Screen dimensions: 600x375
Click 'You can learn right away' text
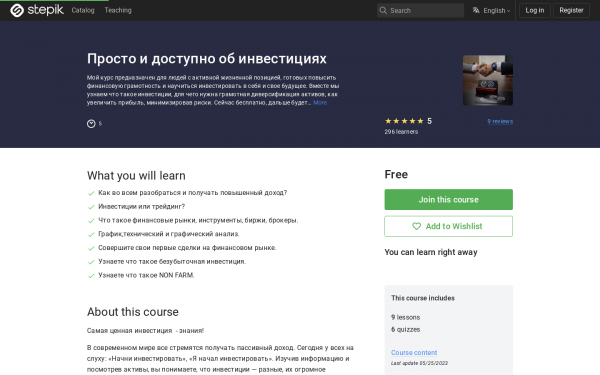coord(431,252)
